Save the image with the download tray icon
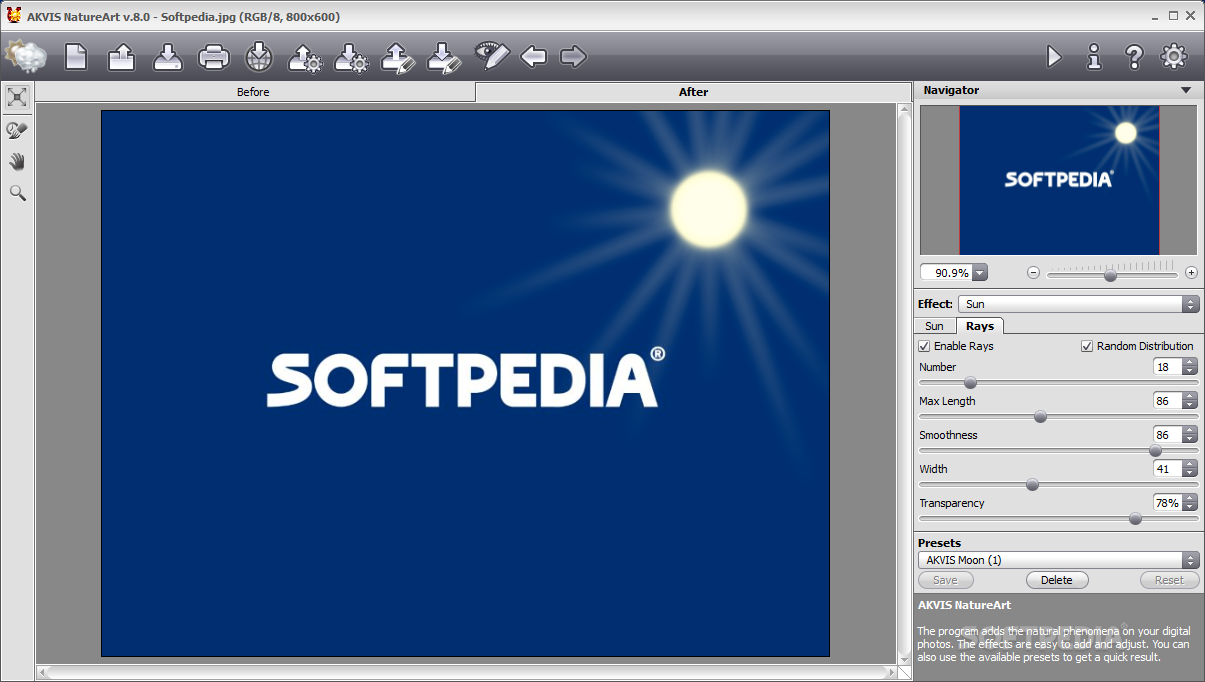Viewport: 1205px width, 682px height. click(x=168, y=56)
